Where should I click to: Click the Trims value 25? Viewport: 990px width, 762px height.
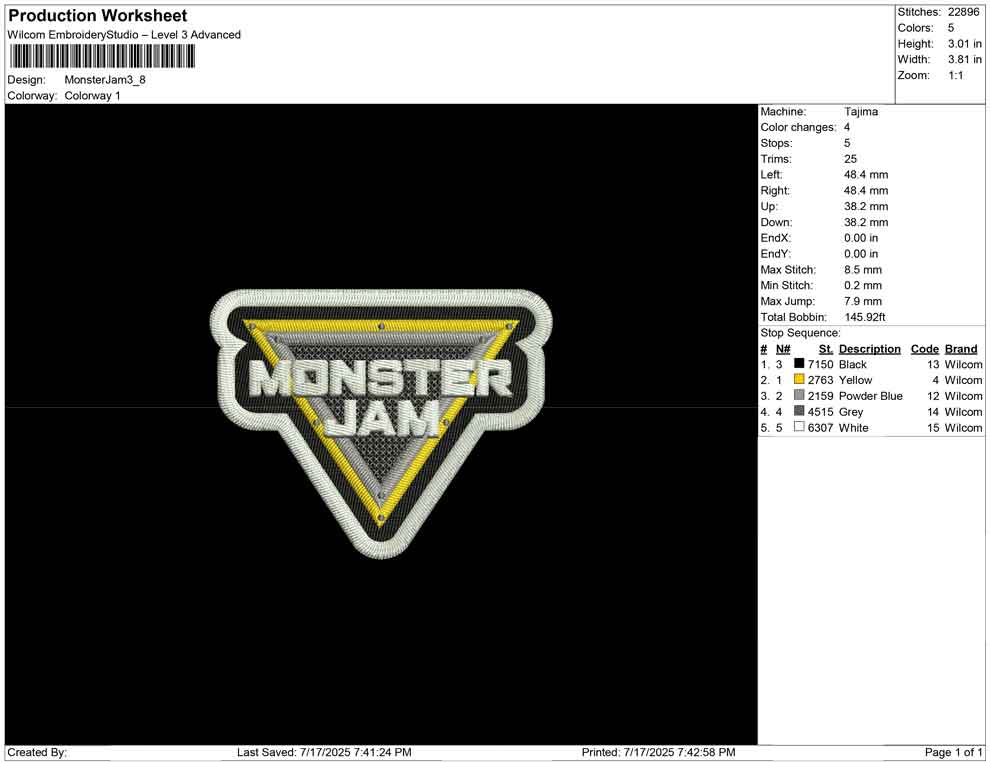point(850,159)
